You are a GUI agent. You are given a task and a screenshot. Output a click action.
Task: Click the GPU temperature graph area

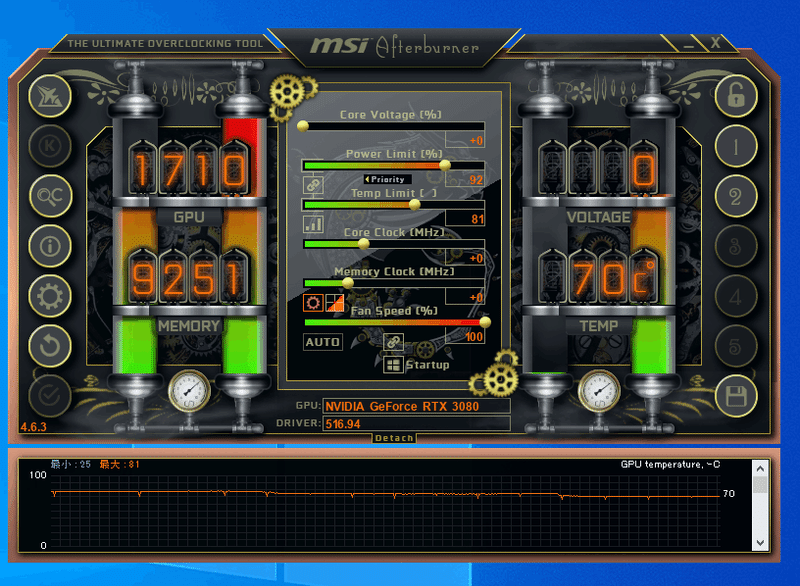(x=385, y=511)
